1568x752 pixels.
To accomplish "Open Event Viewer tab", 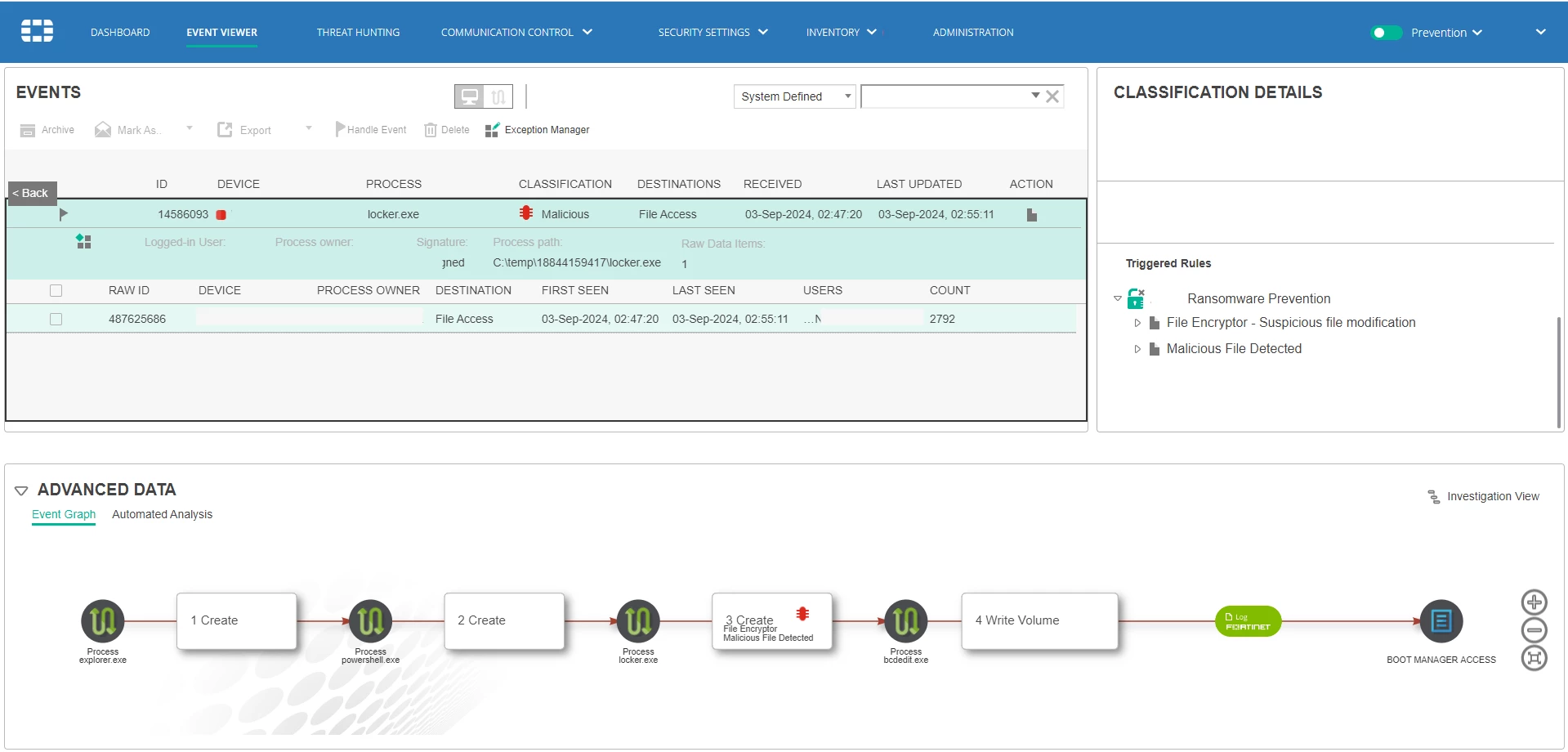I will [x=221, y=33].
